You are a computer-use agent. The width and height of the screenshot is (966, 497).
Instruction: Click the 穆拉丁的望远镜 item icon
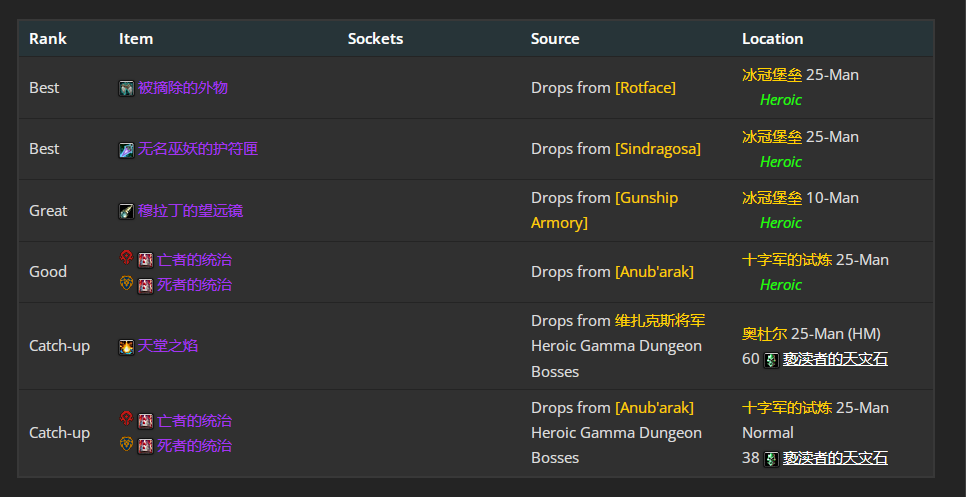[x=126, y=211]
